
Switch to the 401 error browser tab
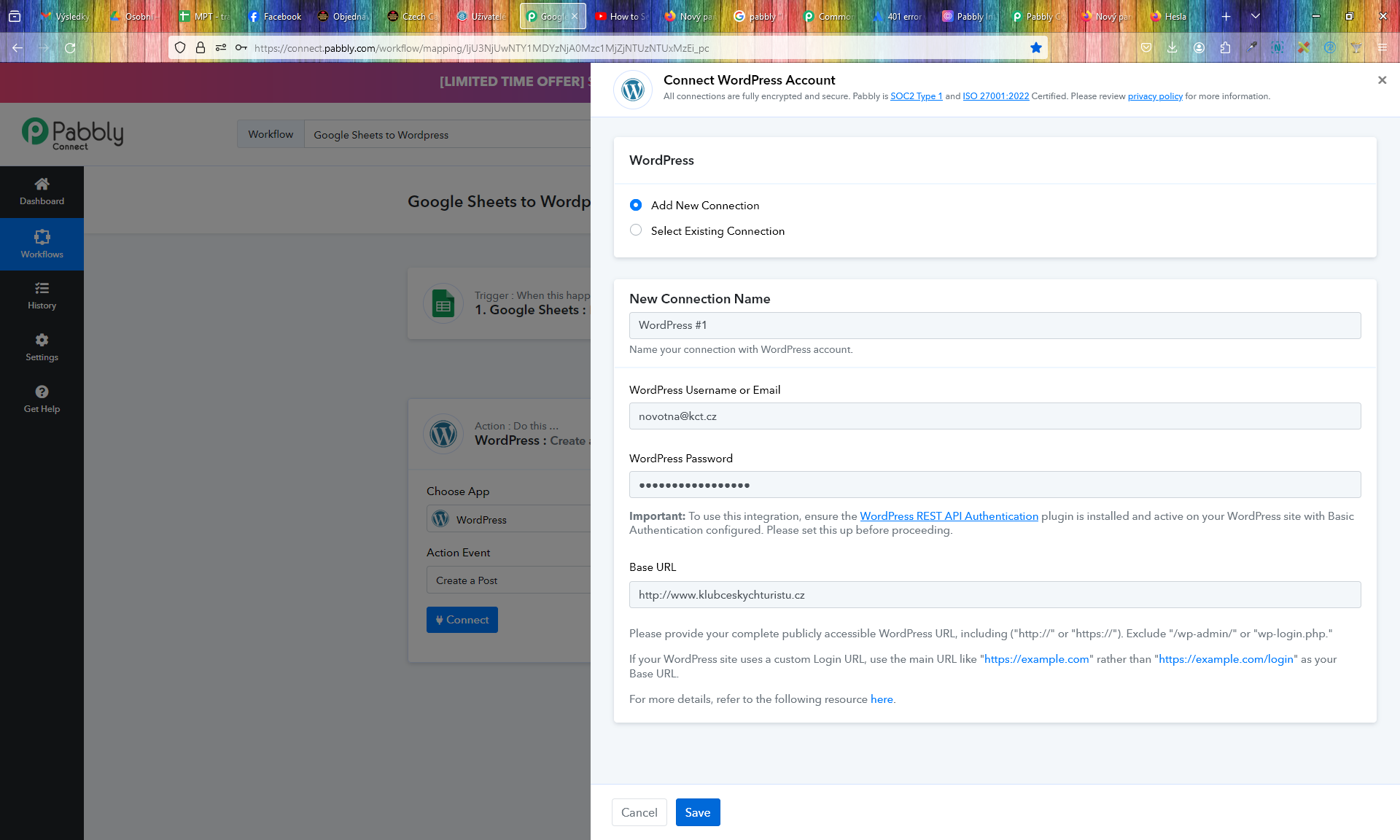click(x=898, y=16)
